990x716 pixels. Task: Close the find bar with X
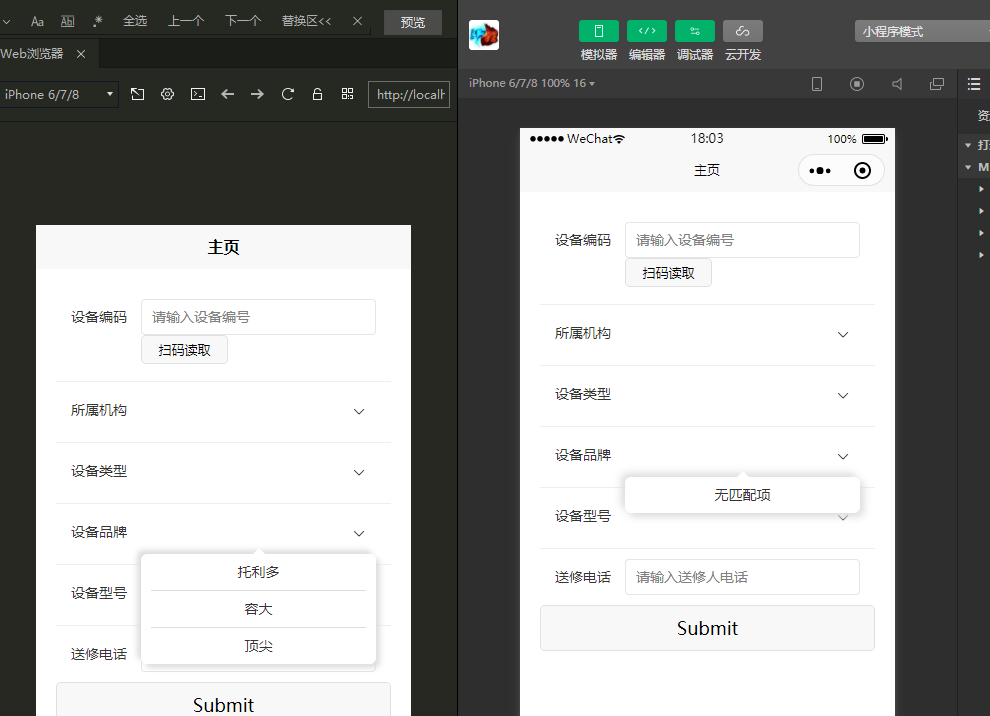tap(357, 21)
